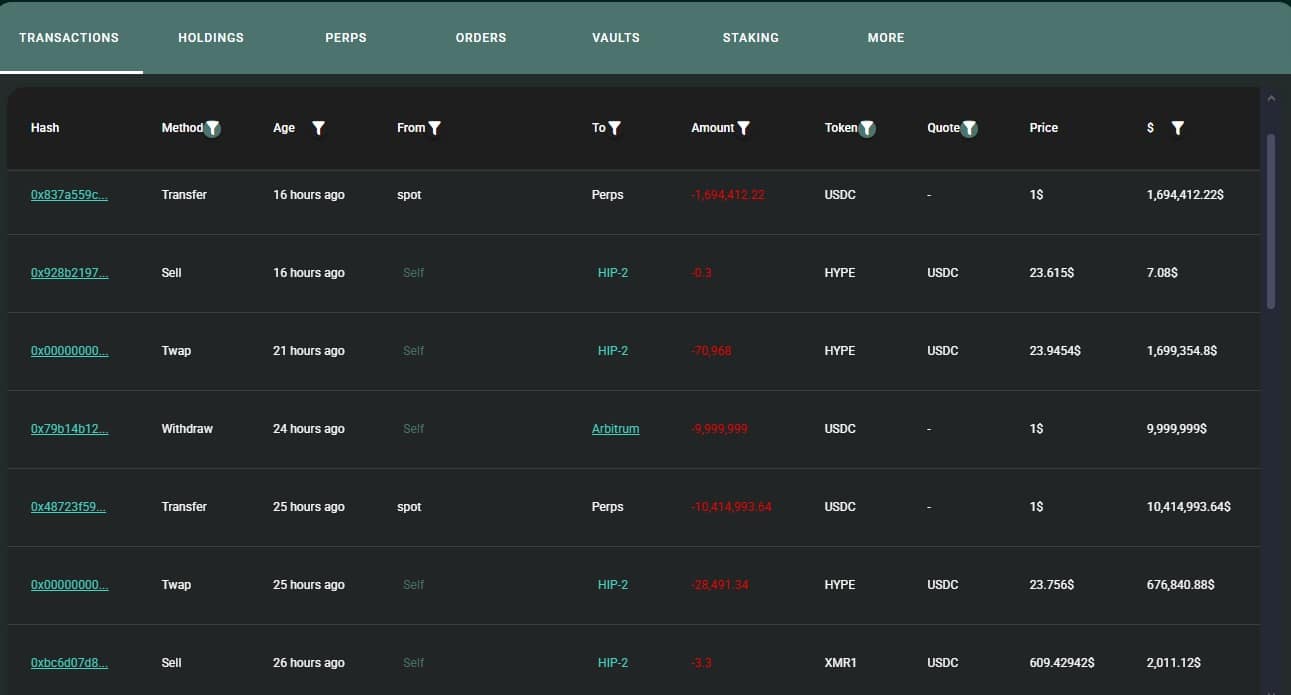Viewport: 1291px width, 695px height.
Task: Open the Arbitrum destination link
Action: [x=615, y=428]
